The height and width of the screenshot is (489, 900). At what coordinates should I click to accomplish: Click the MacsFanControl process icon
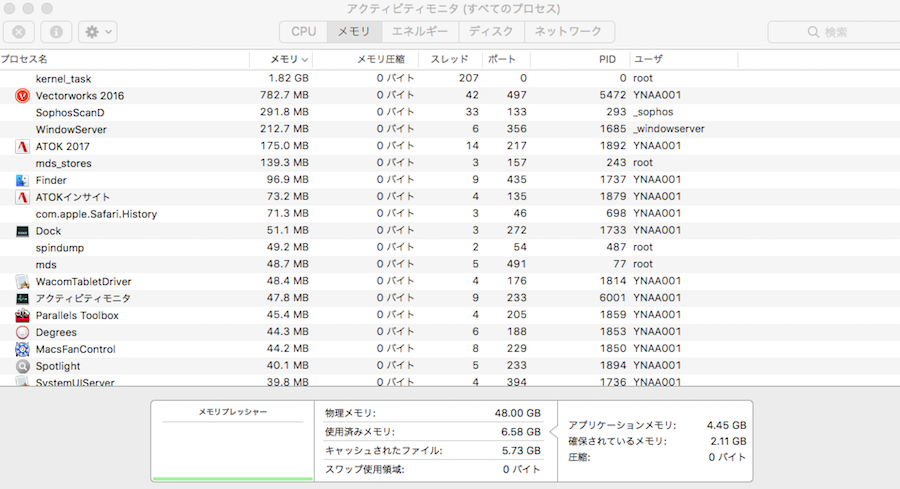(x=22, y=349)
